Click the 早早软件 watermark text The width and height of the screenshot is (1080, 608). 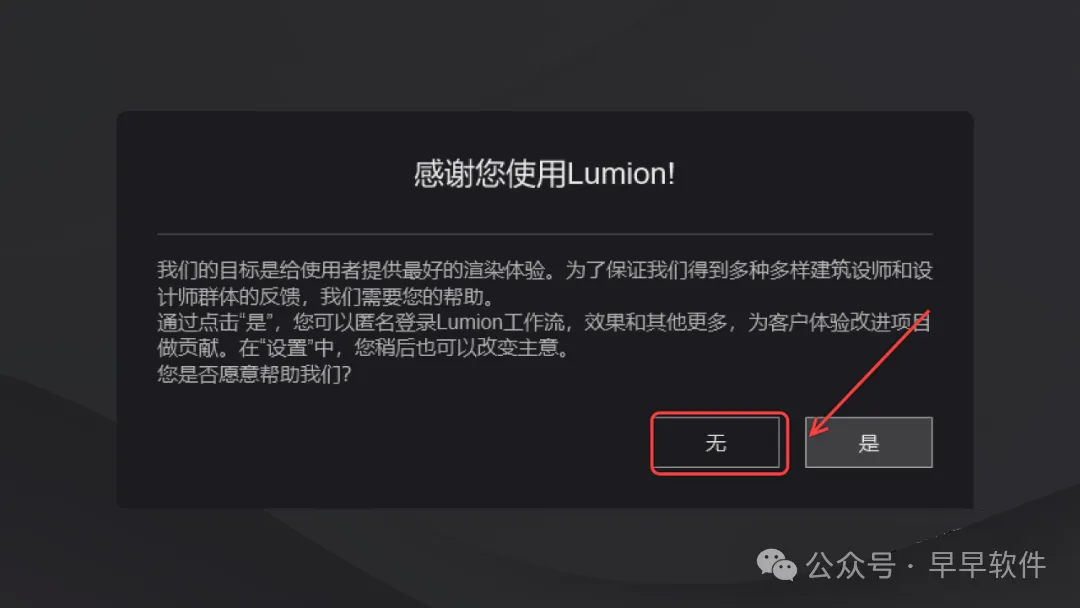point(987,565)
